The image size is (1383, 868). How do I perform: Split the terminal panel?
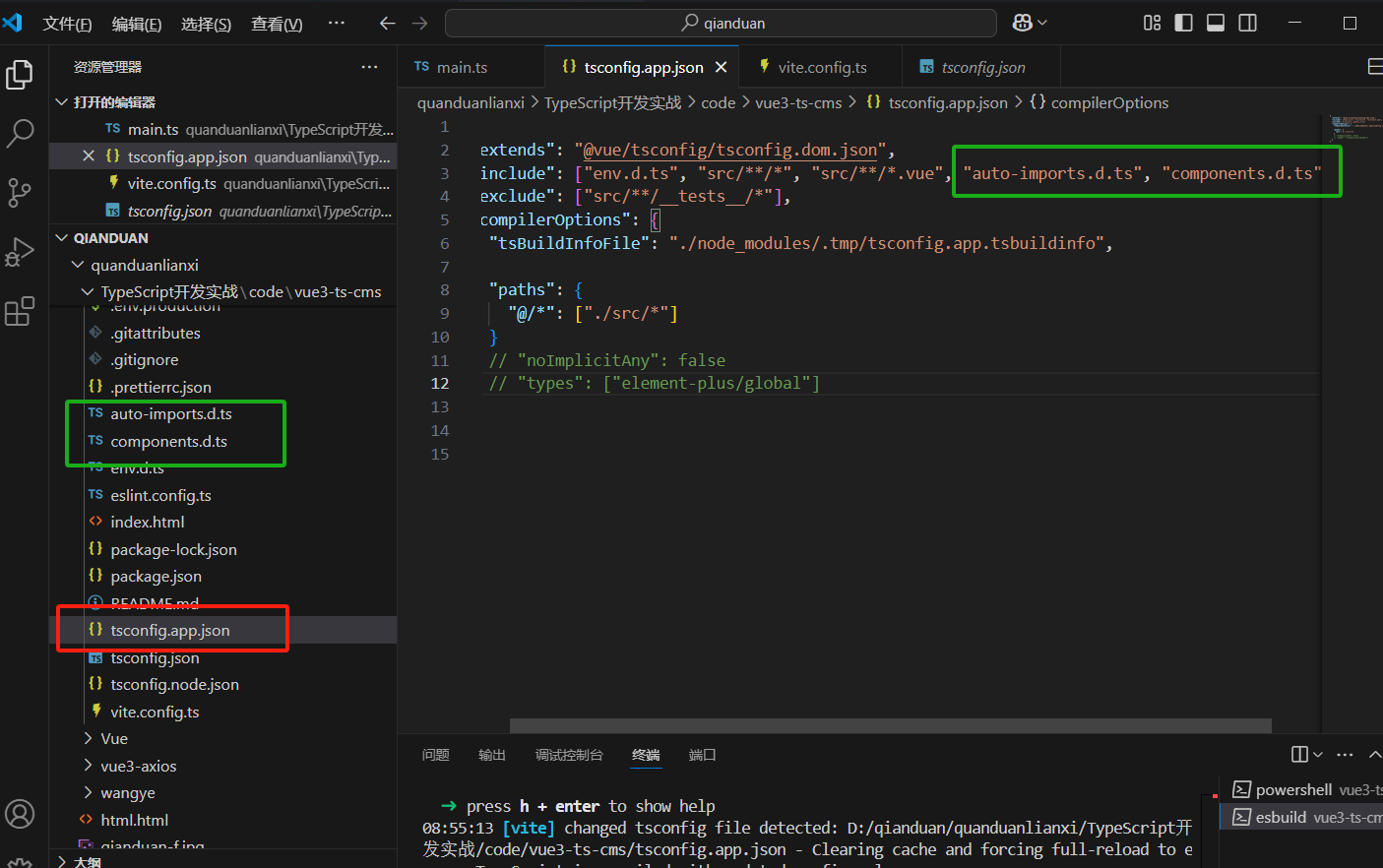[1299, 754]
